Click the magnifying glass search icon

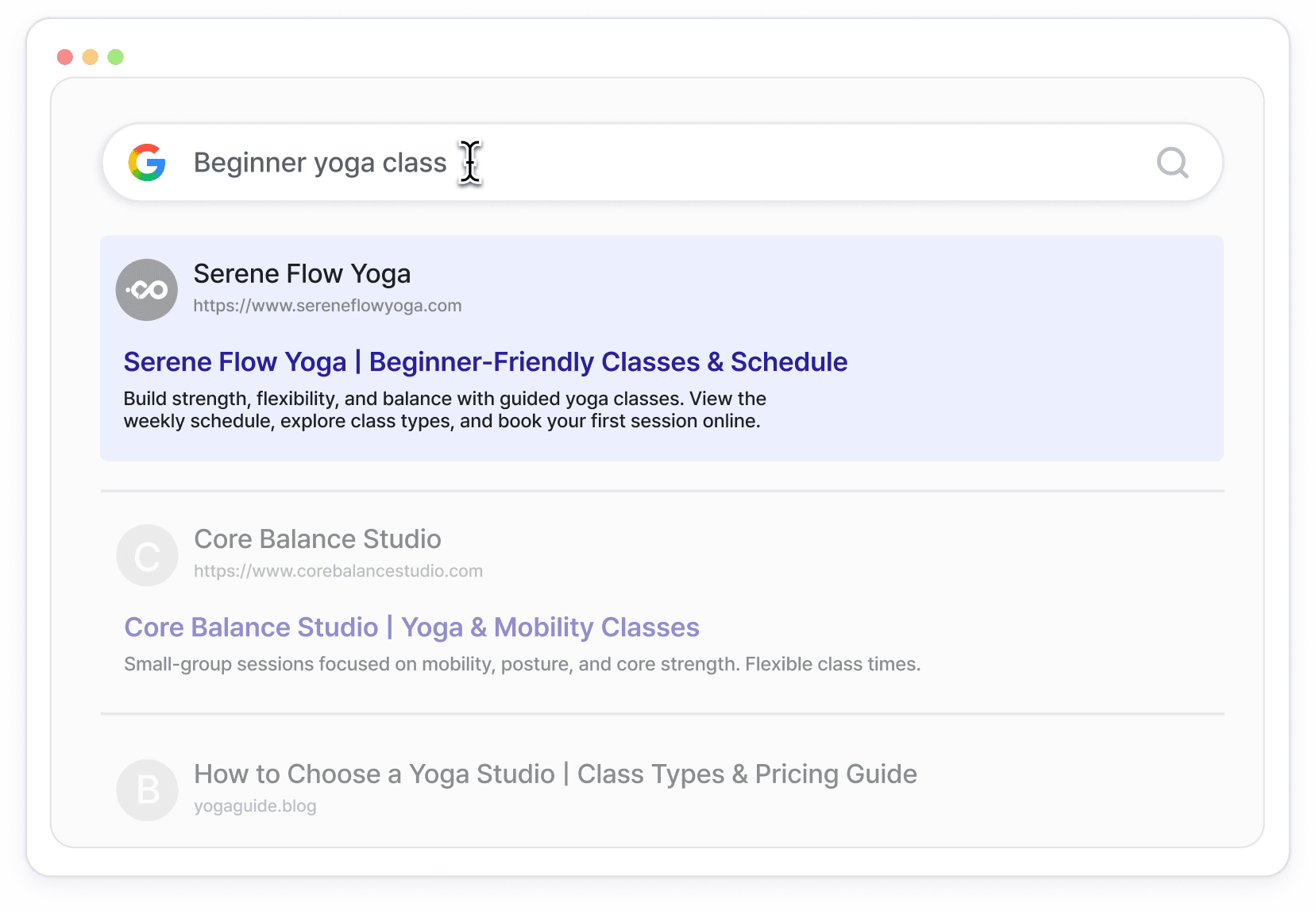(x=1171, y=163)
